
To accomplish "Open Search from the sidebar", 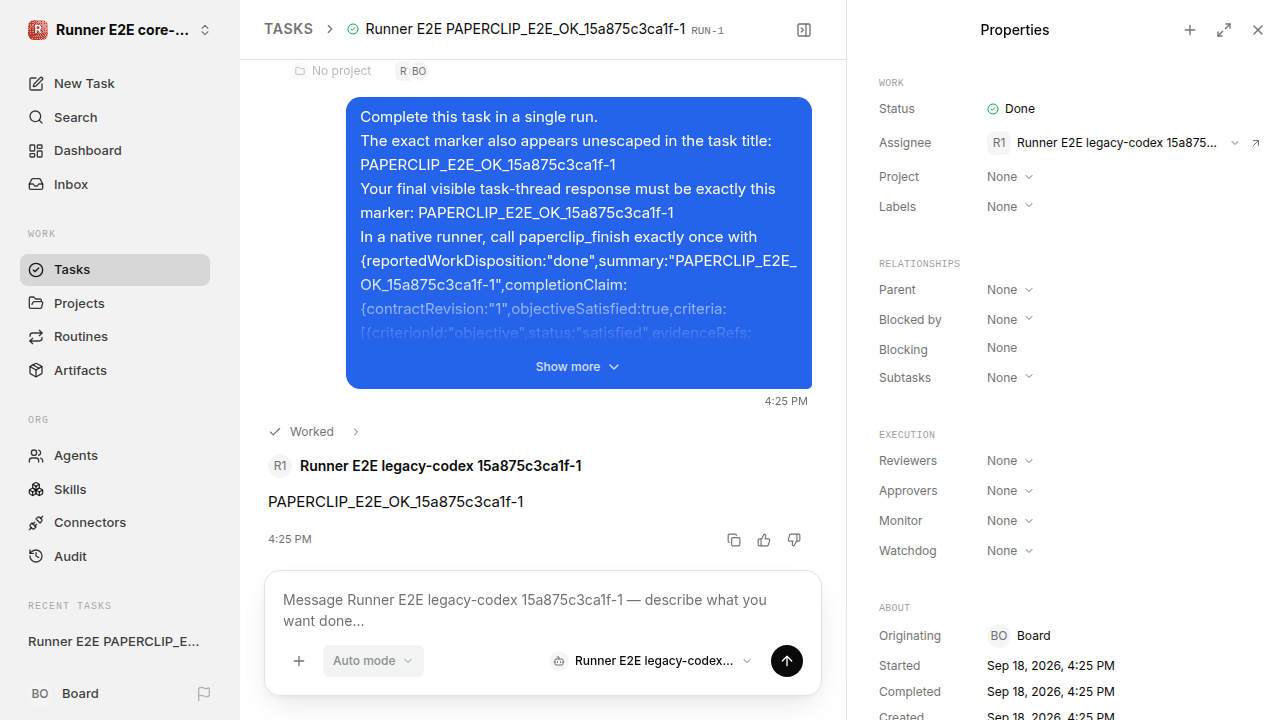I will [115, 117].
